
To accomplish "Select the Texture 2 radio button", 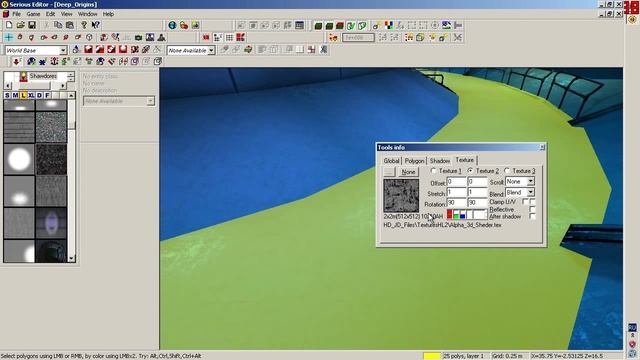I will (x=471, y=171).
